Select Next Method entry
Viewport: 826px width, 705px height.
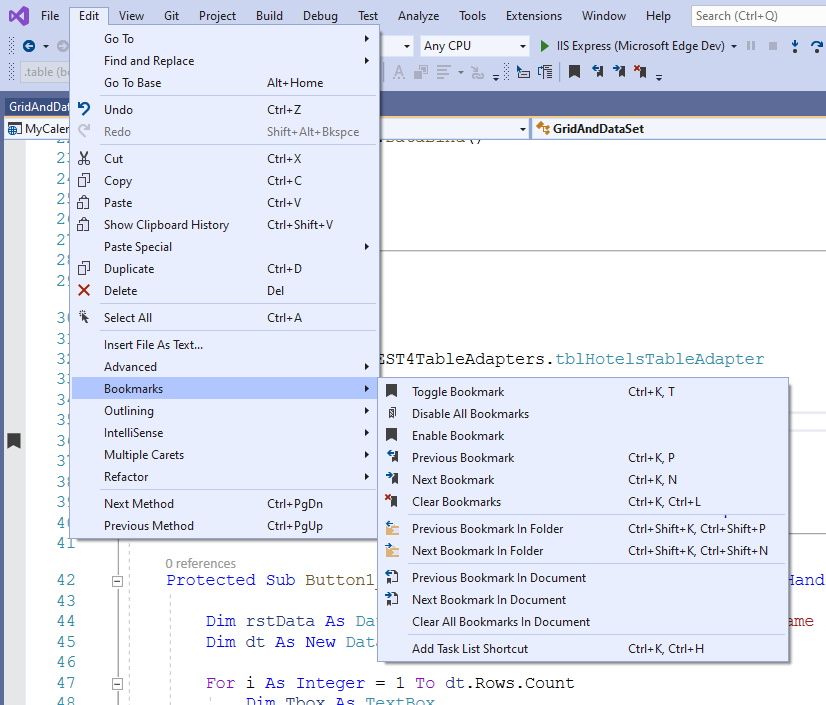coord(225,504)
